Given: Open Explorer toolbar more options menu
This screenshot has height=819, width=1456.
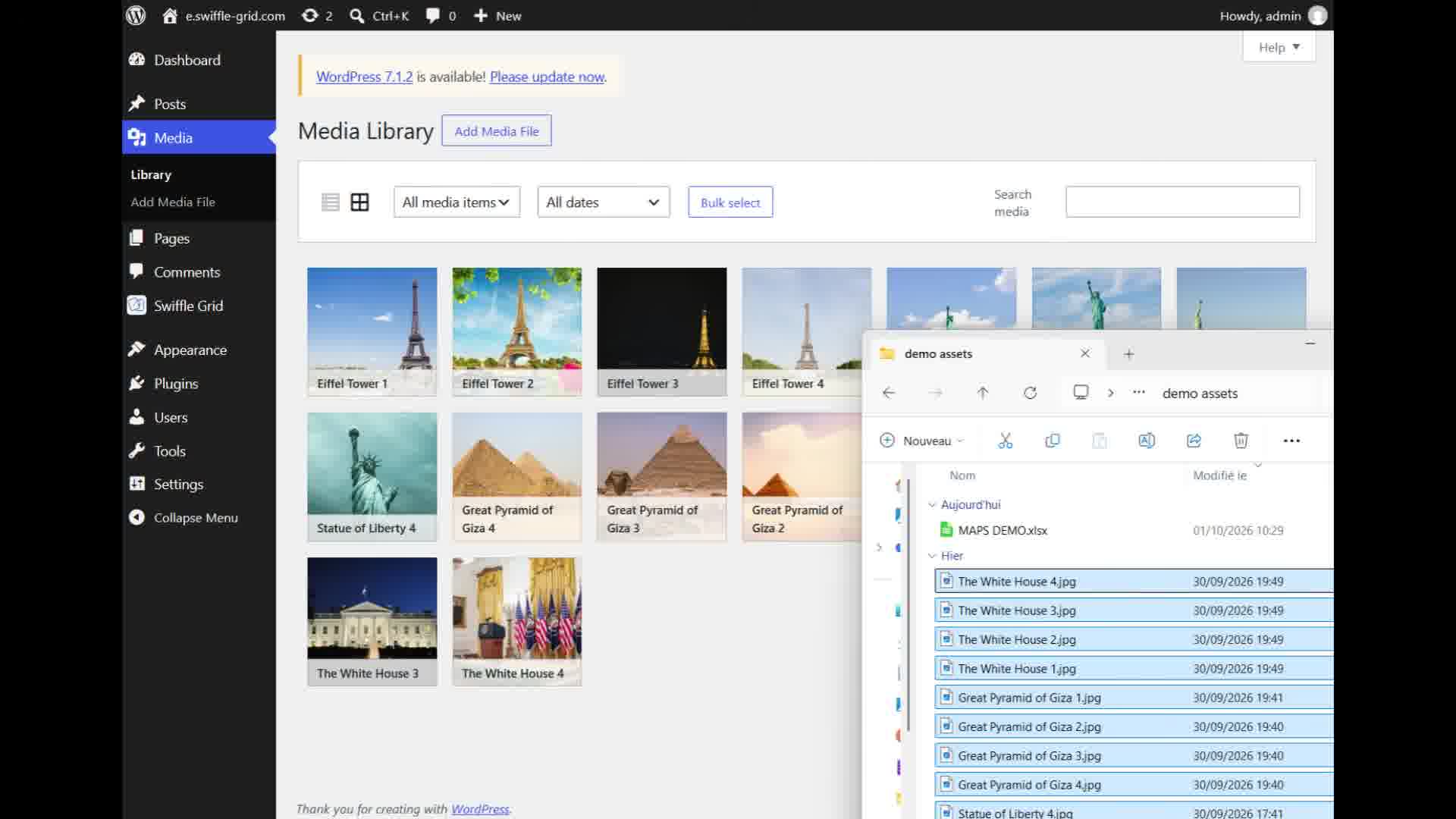Looking at the screenshot, I should click(x=1291, y=441).
